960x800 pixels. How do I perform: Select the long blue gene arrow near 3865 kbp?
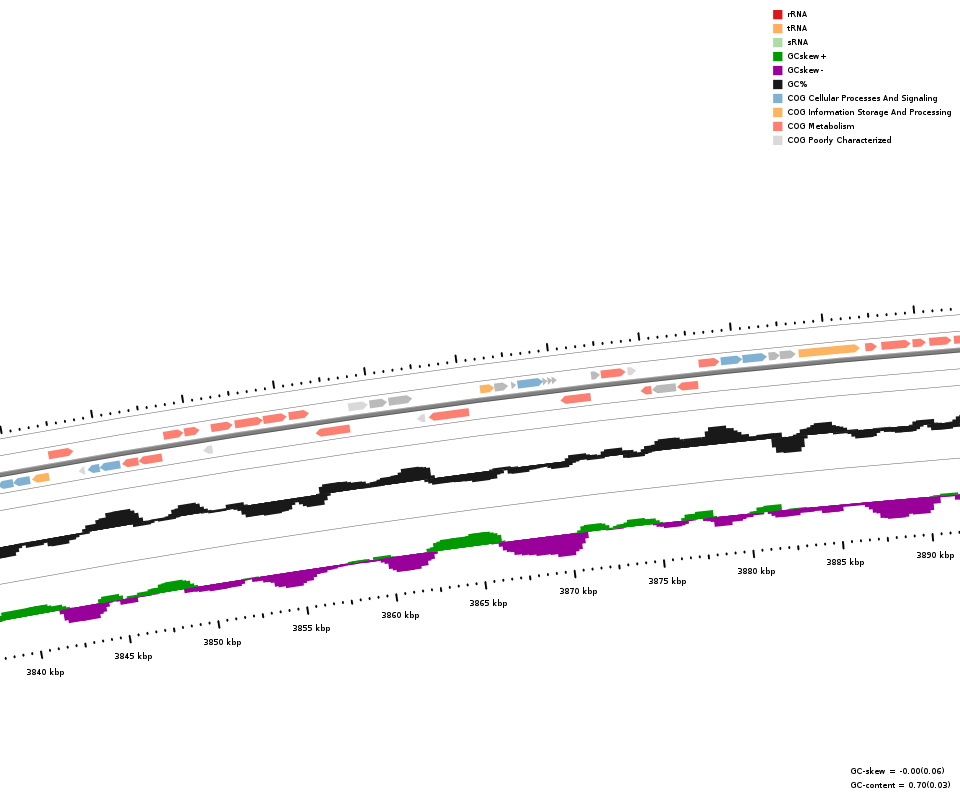coord(530,383)
